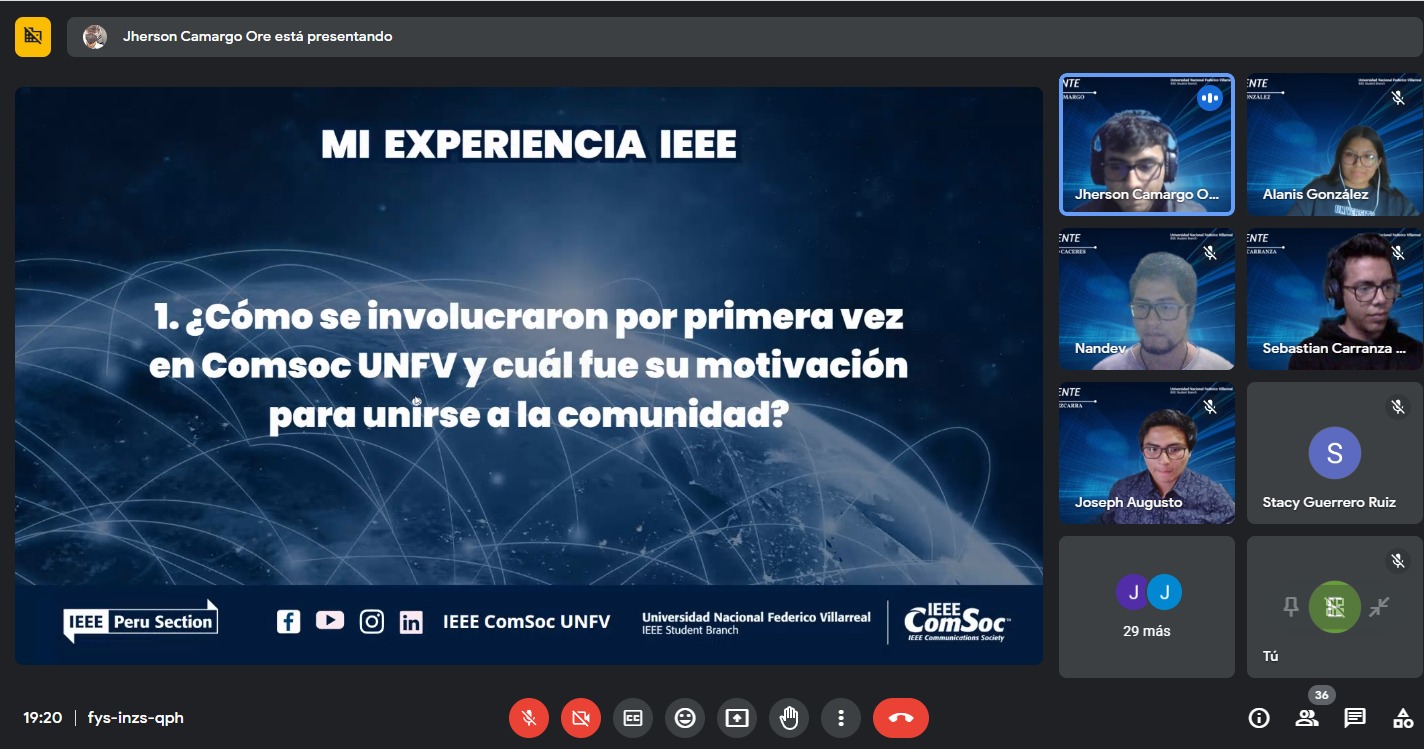Click the Facebook icon on the slide

(x=288, y=621)
